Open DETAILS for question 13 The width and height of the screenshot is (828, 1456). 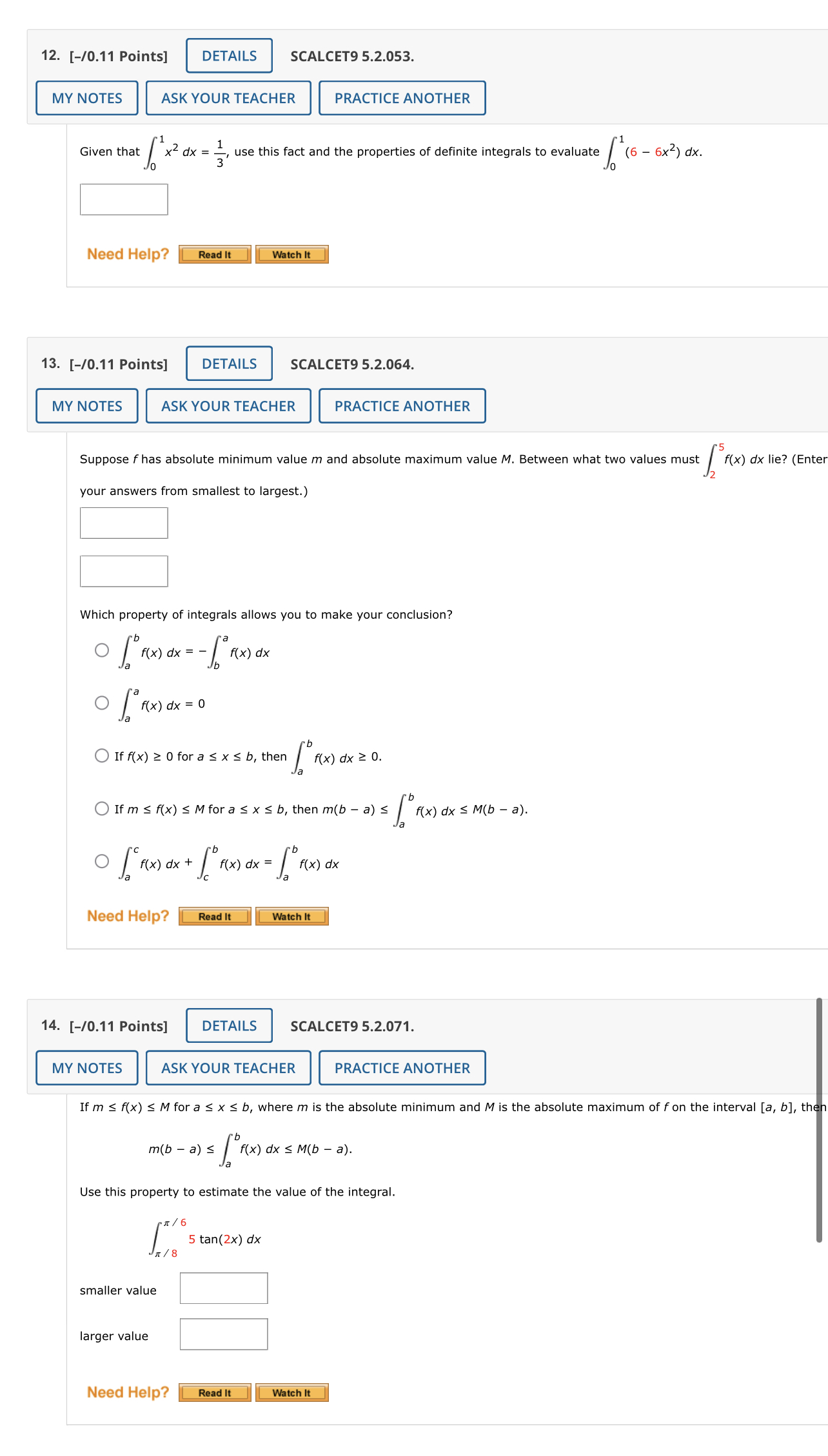pos(228,364)
